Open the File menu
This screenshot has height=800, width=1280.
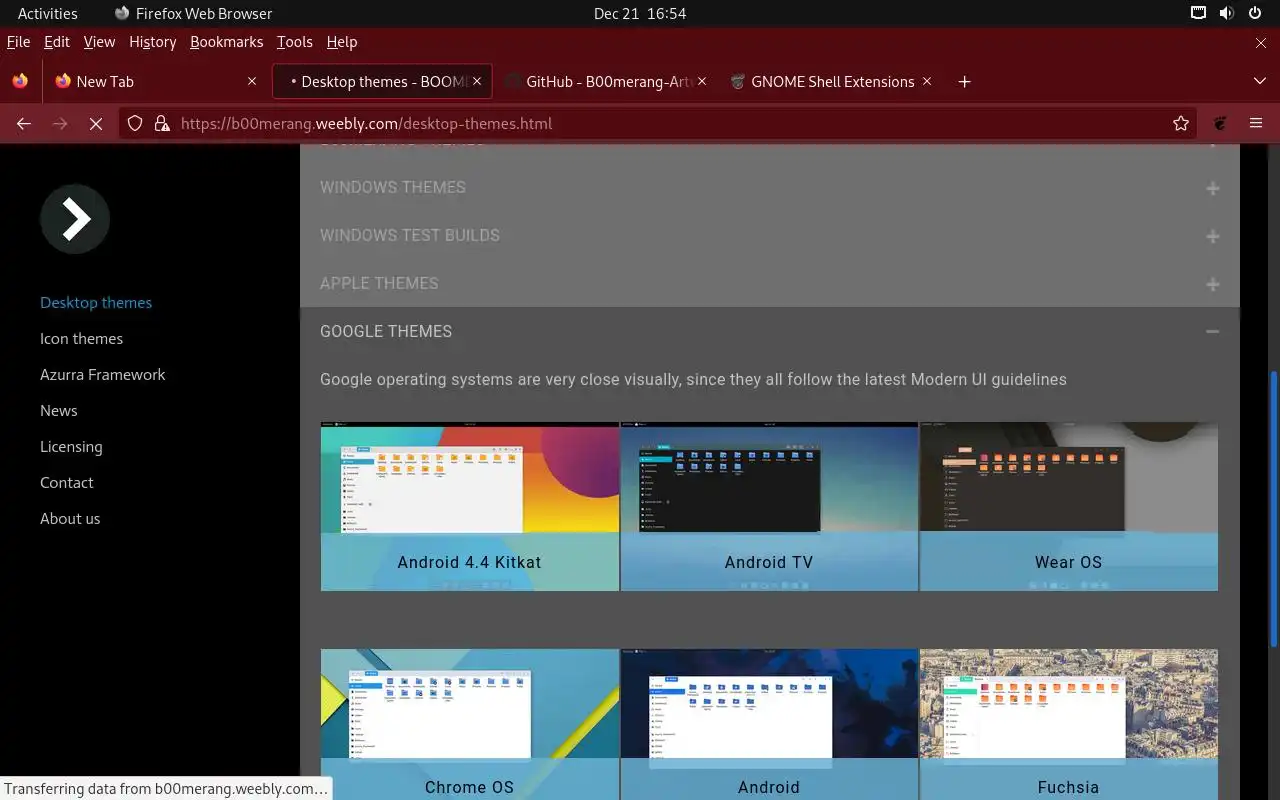pyautogui.click(x=18, y=42)
